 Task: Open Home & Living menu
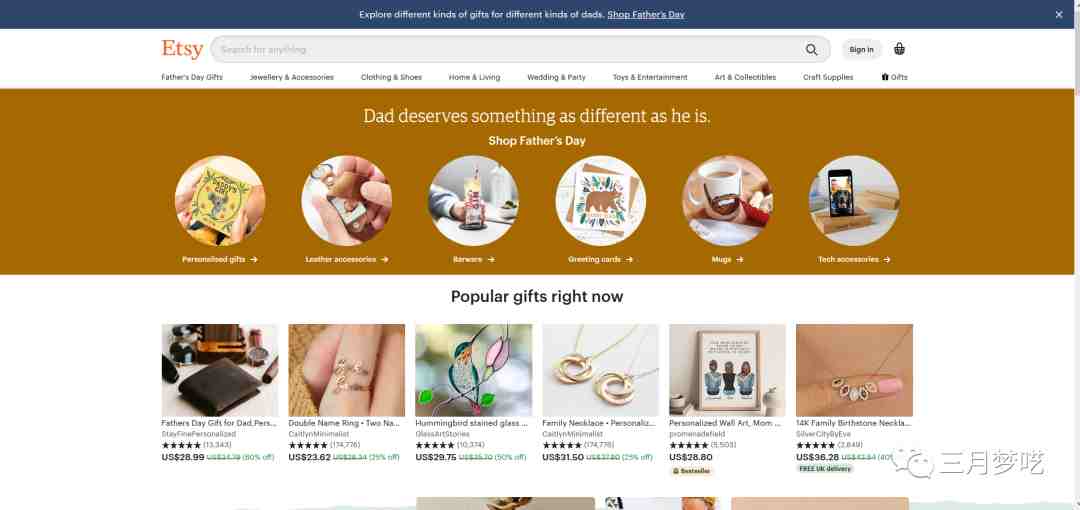pos(475,77)
